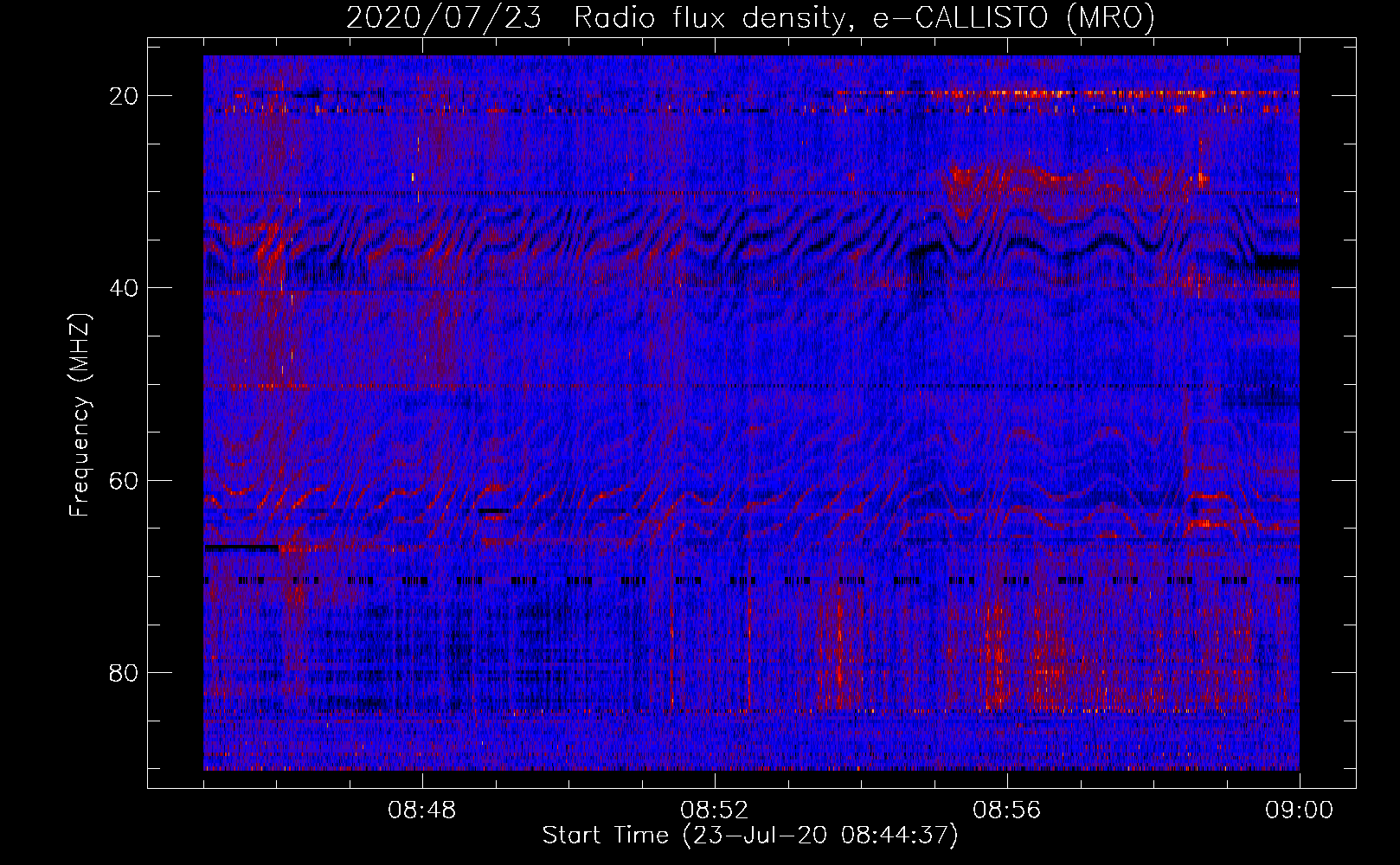Click the 08:56 time axis label
The height and width of the screenshot is (865, 1400).
[x=1007, y=811]
